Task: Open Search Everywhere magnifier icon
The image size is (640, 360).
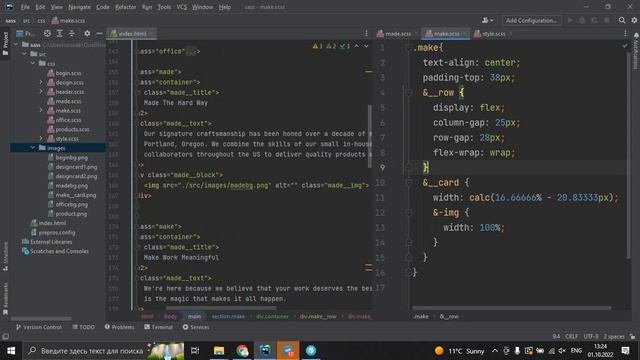Action: [622, 20]
